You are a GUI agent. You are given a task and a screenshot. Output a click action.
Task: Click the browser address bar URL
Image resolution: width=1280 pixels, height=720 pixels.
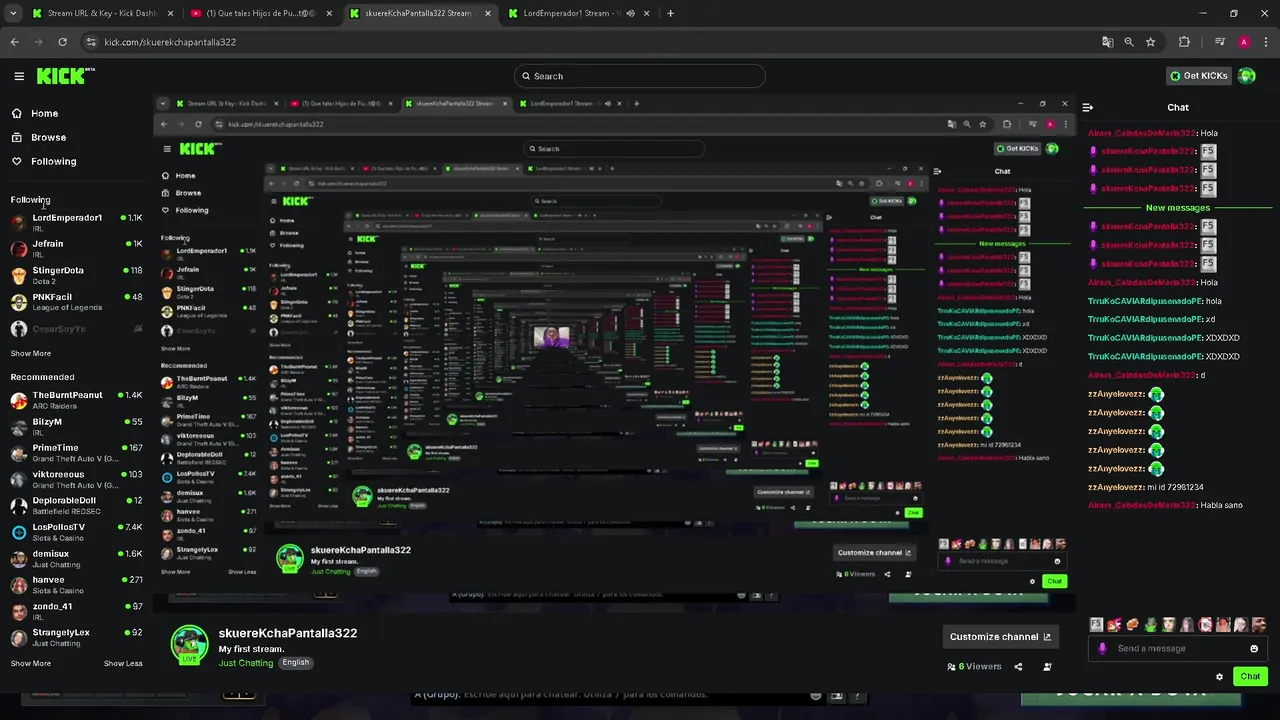(x=170, y=42)
